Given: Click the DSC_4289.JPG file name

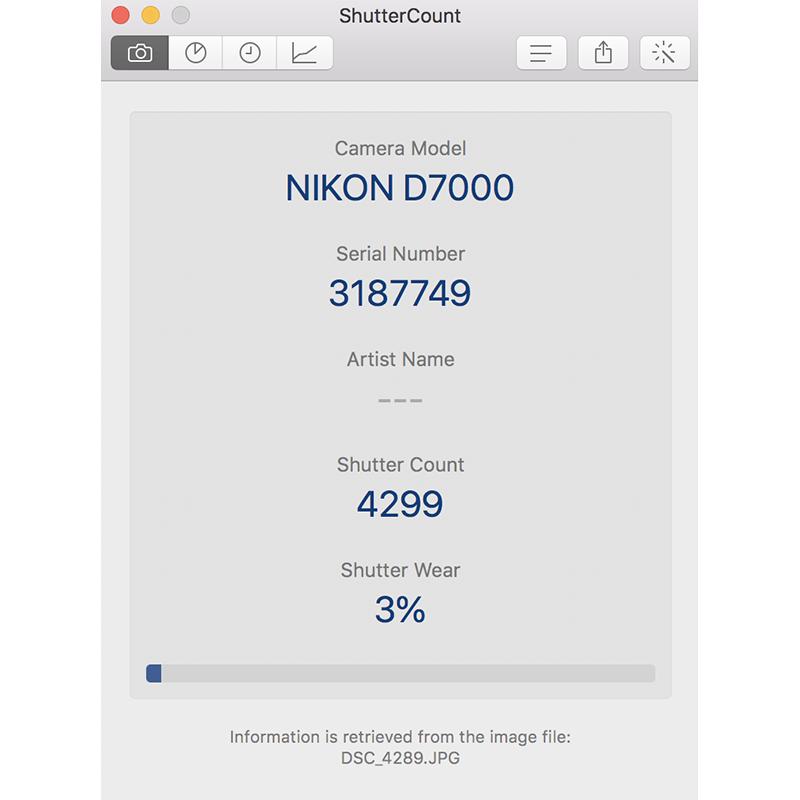Looking at the screenshot, I should [x=400, y=758].
